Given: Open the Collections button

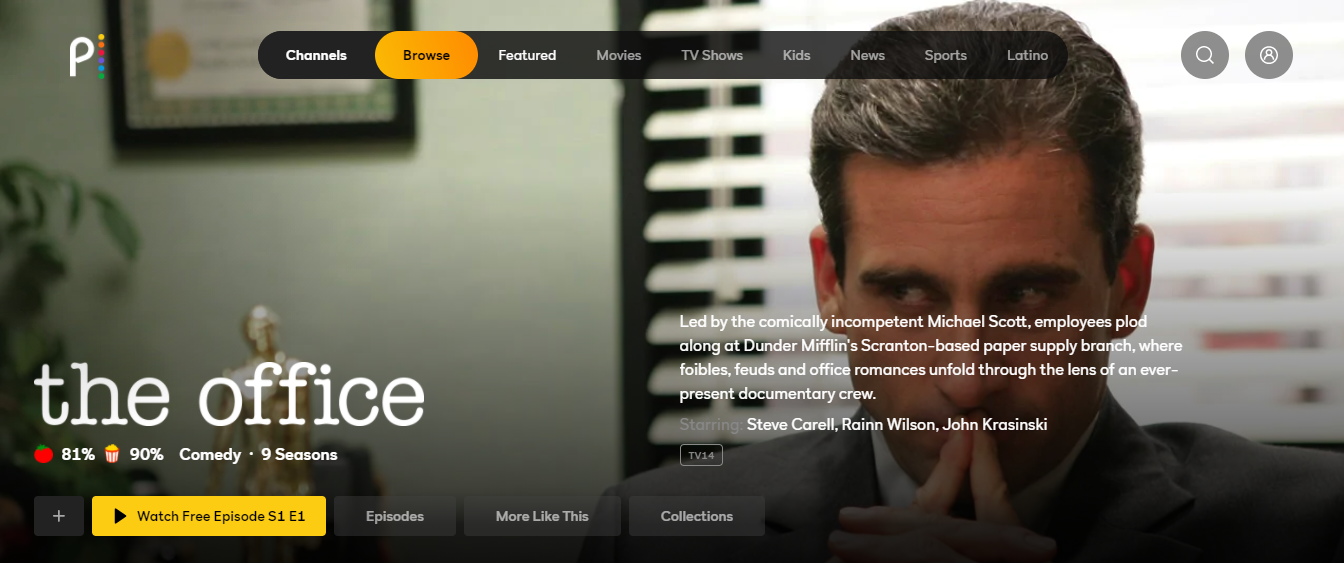Looking at the screenshot, I should (x=697, y=516).
